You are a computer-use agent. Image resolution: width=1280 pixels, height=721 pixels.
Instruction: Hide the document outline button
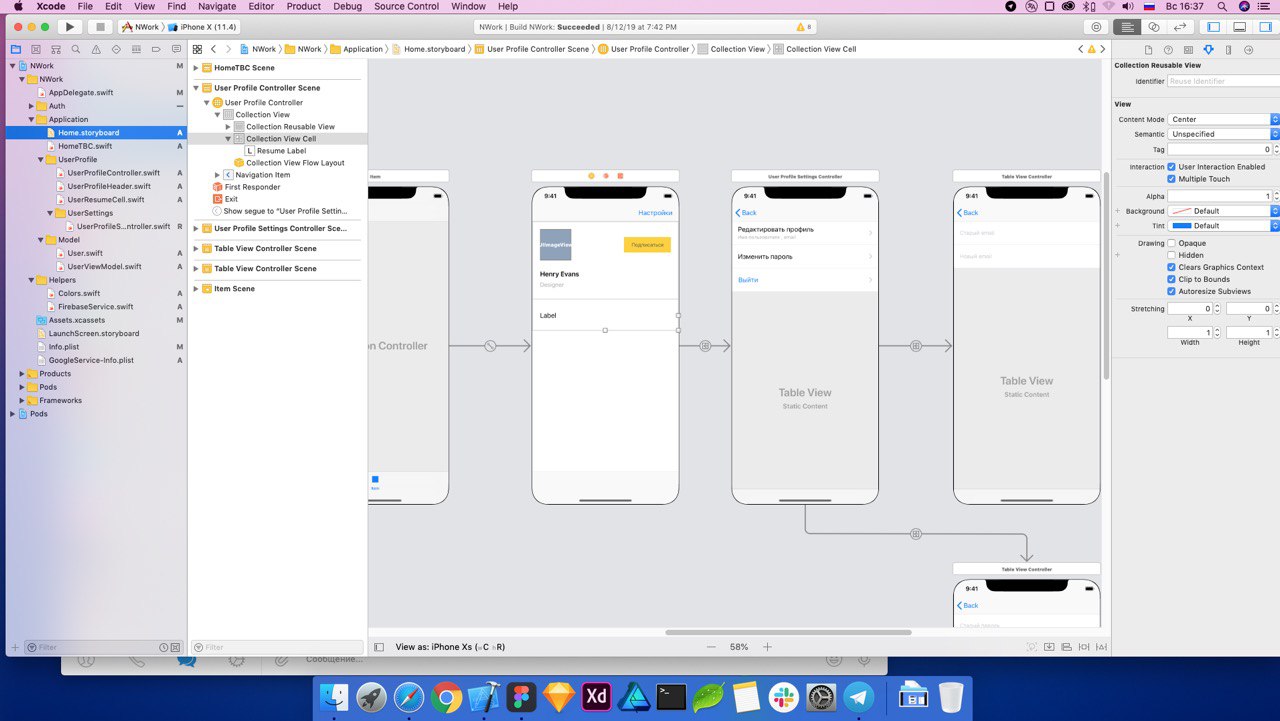379,647
